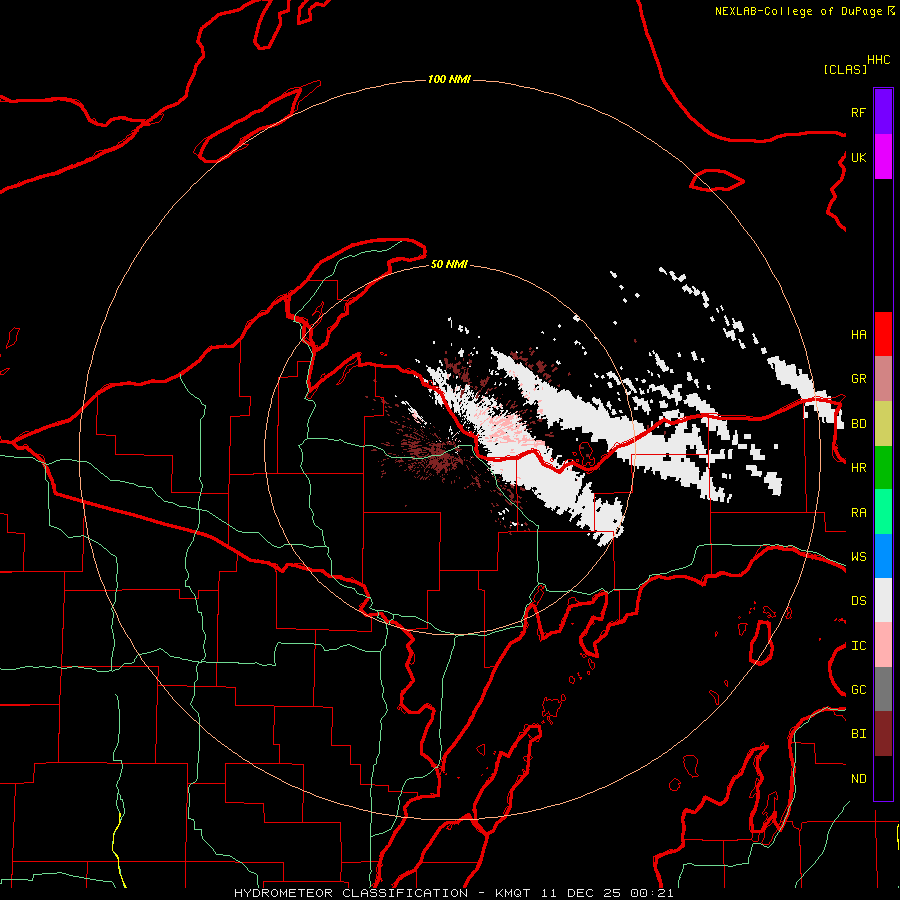
Task: Click the 11 DEC 25 date text
Action: click(581, 893)
